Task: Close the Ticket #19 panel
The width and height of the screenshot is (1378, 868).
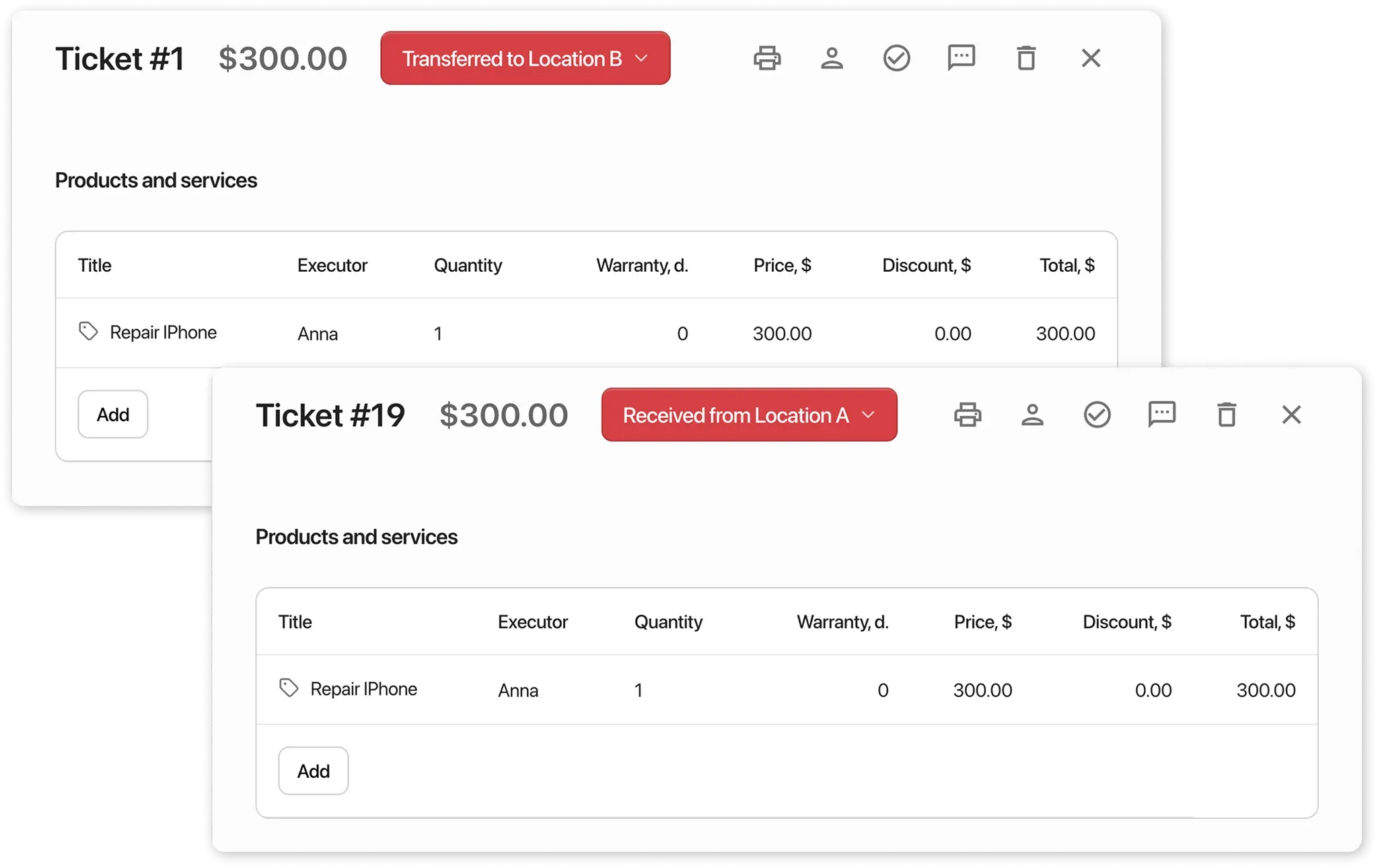Action: coord(1291,415)
